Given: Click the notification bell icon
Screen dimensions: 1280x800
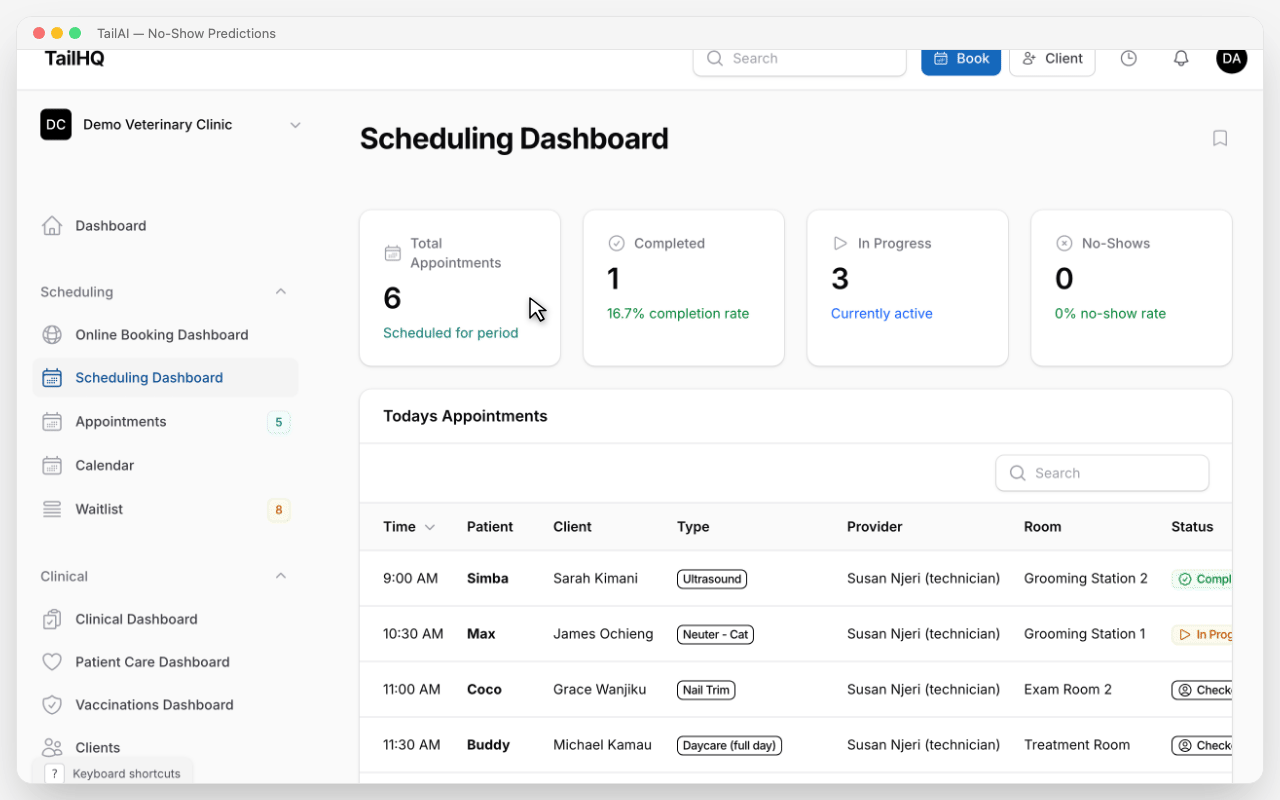Looking at the screenshot, I should [x=1180, y=59].
